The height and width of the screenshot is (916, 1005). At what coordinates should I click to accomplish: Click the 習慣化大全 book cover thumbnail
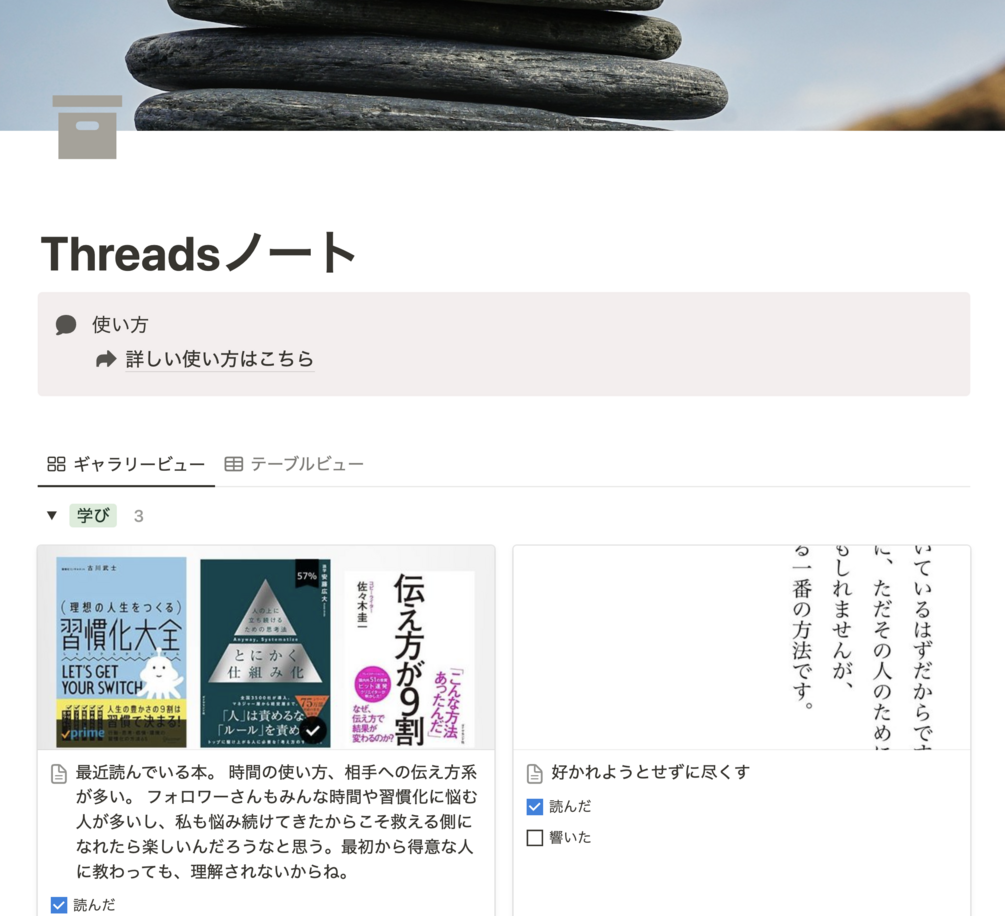pyautogui.click(x=121, y=652)
